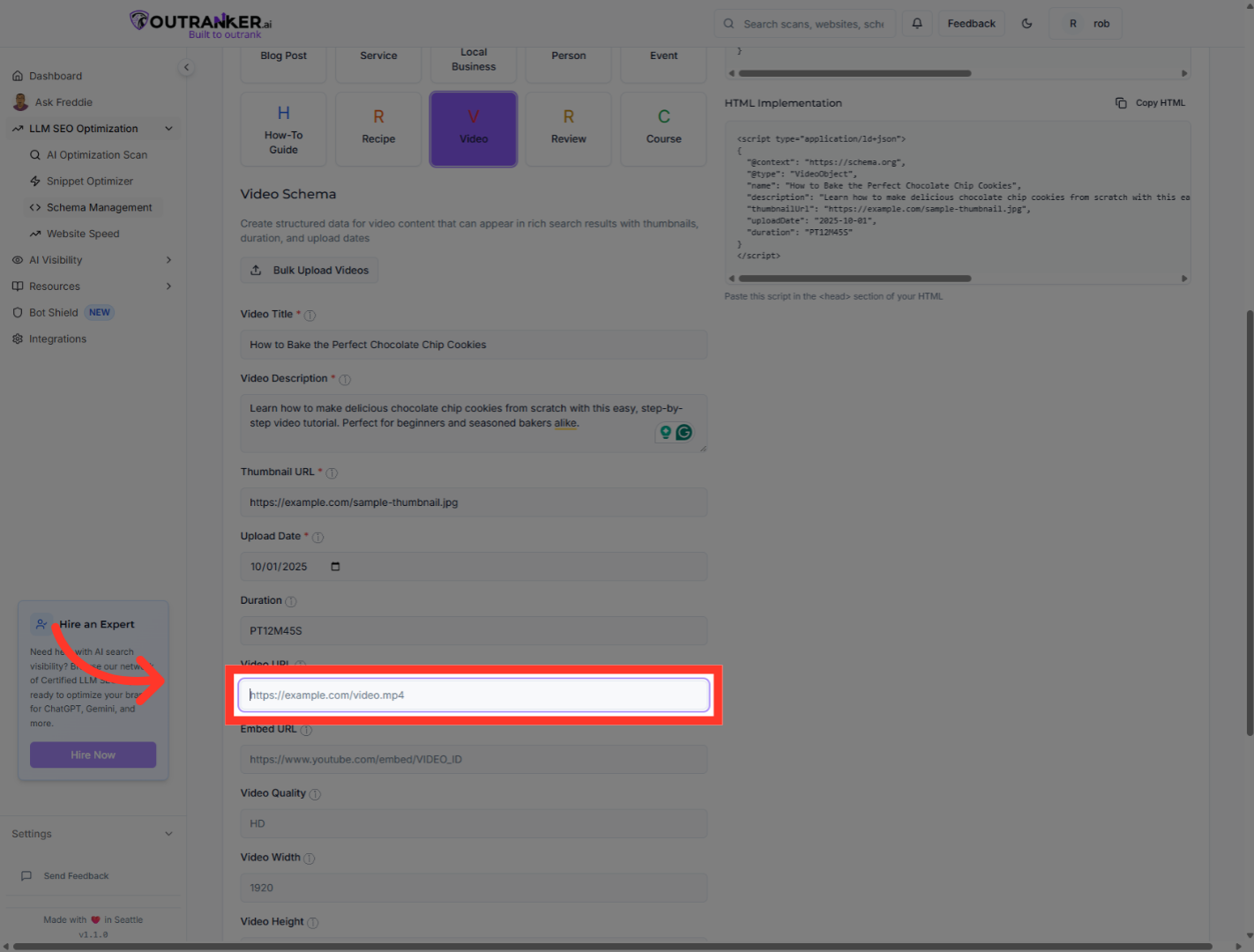This screenshot has width=1254, height=952.
Task: Click the Website Speed trend icon
Action: tap(35, 234)
